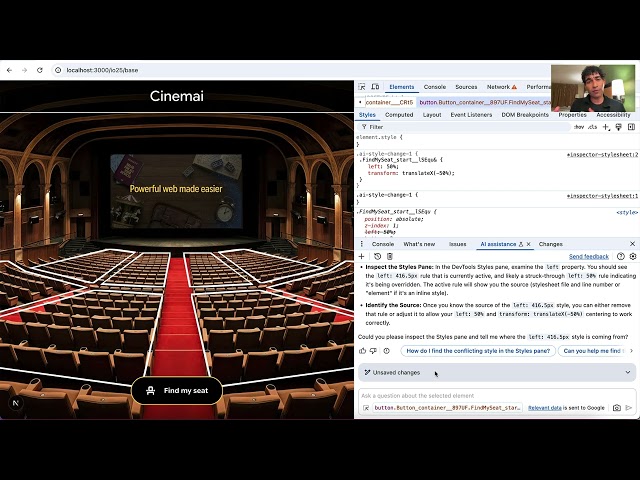Select the AI assistance drawer tab
Image resolution: width=640 pixels, height=480 pixels.
point(498,244)
